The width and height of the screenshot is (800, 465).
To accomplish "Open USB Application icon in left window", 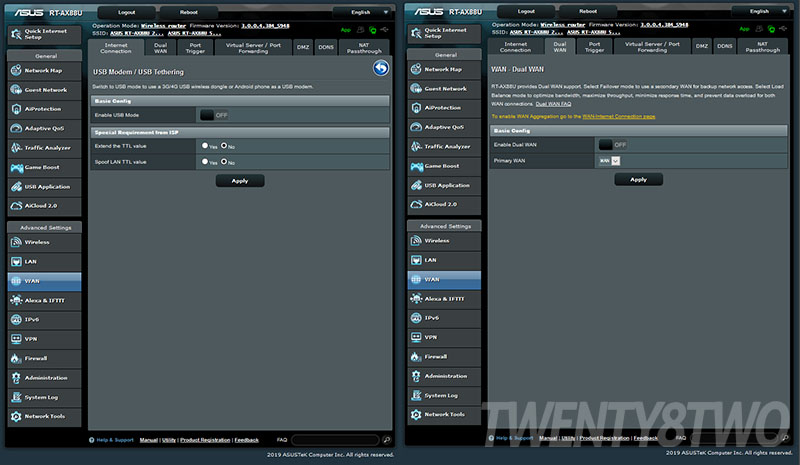I will point(16,187).
